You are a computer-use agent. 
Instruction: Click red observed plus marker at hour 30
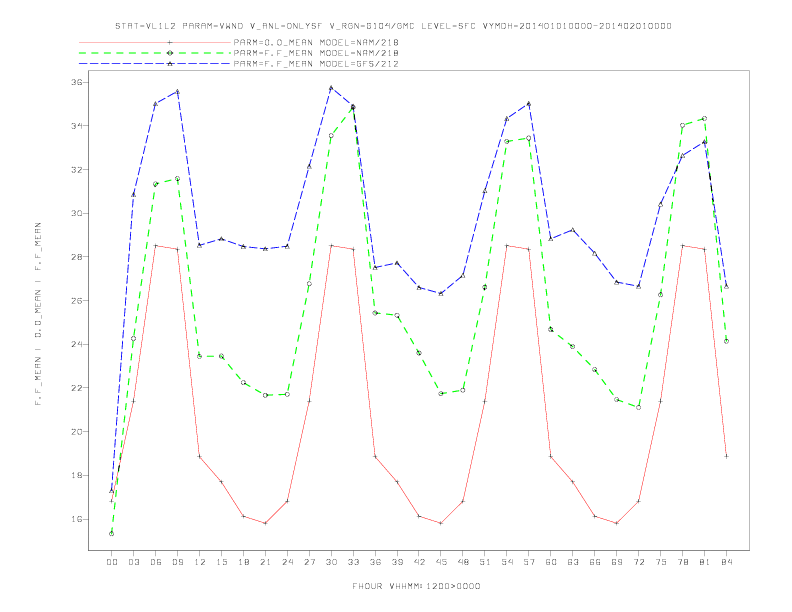pyautogui.click(x=331, y=246)
